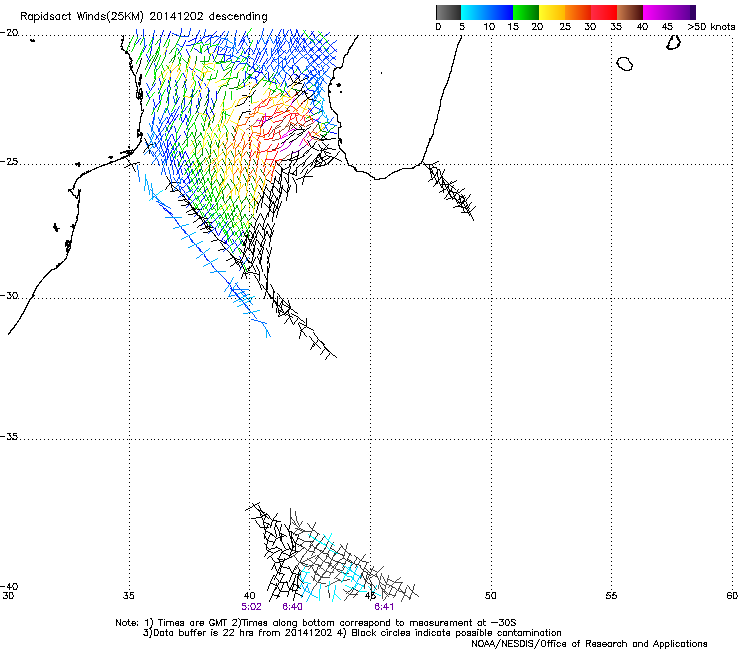This screenshot has width=740, height=650.
Task: Click the '55' longitude axis label
Action: pos(611,596)
